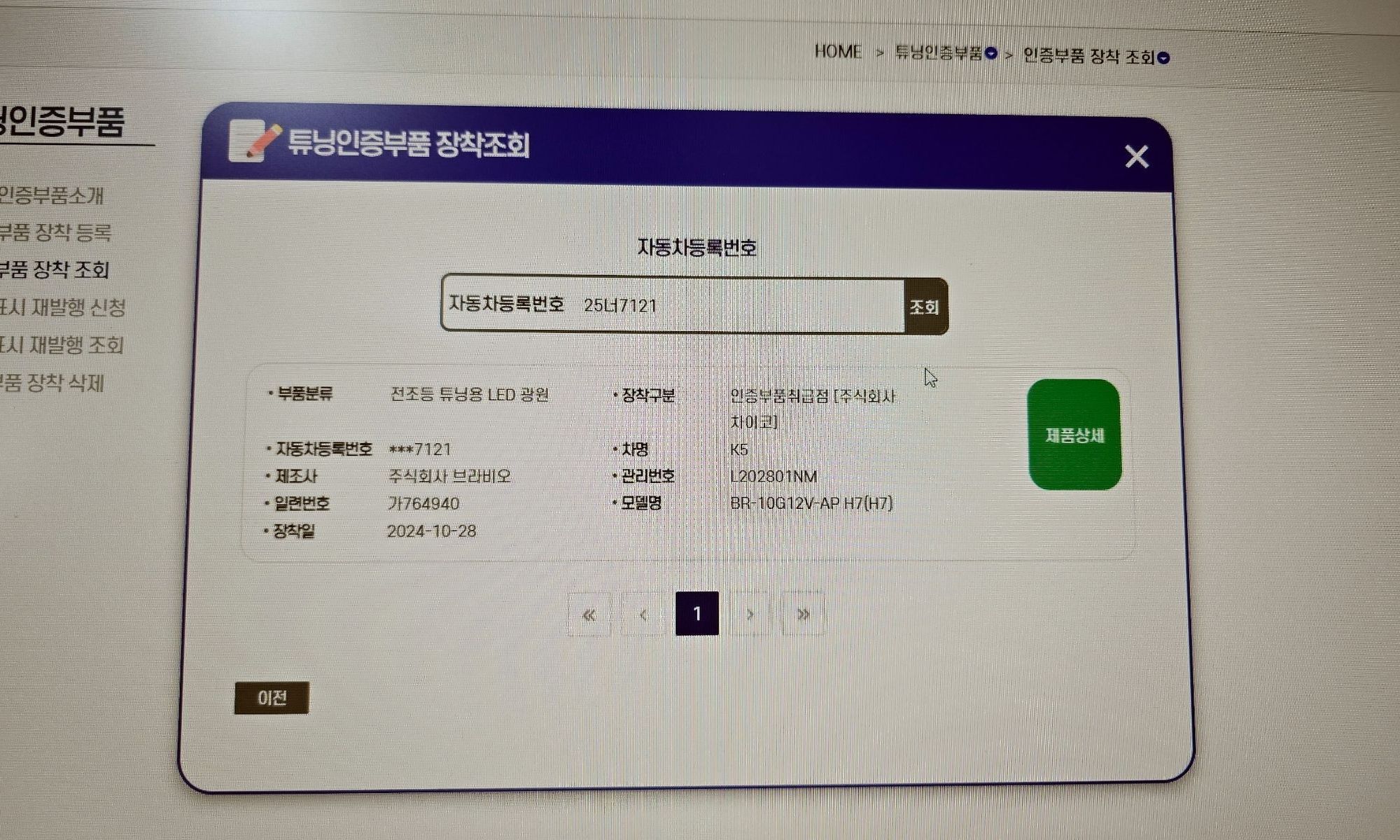This screenshot has height=840, width=1400.
Task: Select 부품 장착 조회 in sidebar
Action: [x=54, y=269]
